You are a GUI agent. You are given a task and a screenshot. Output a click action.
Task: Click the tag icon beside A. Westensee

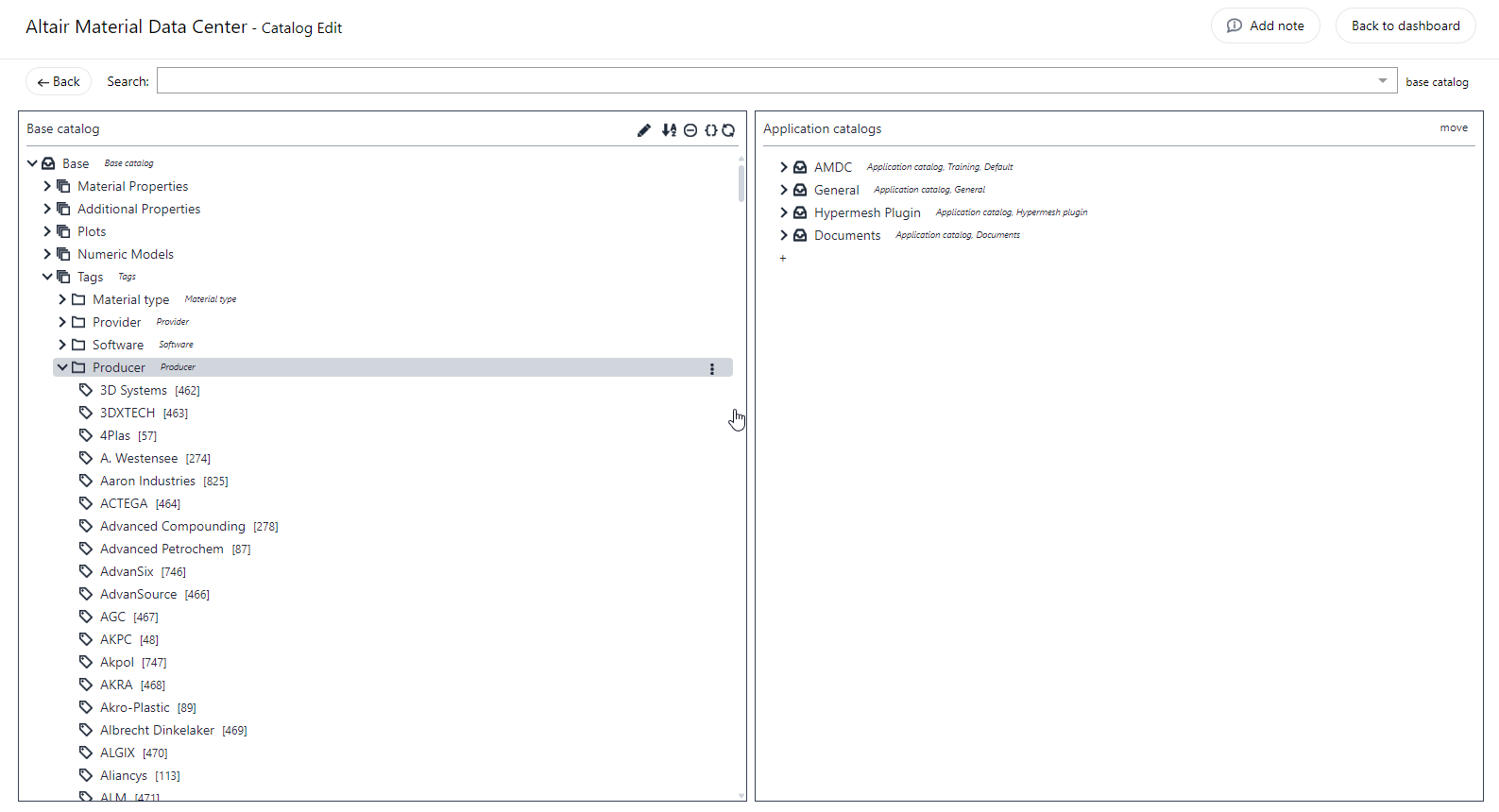(86, 458)
